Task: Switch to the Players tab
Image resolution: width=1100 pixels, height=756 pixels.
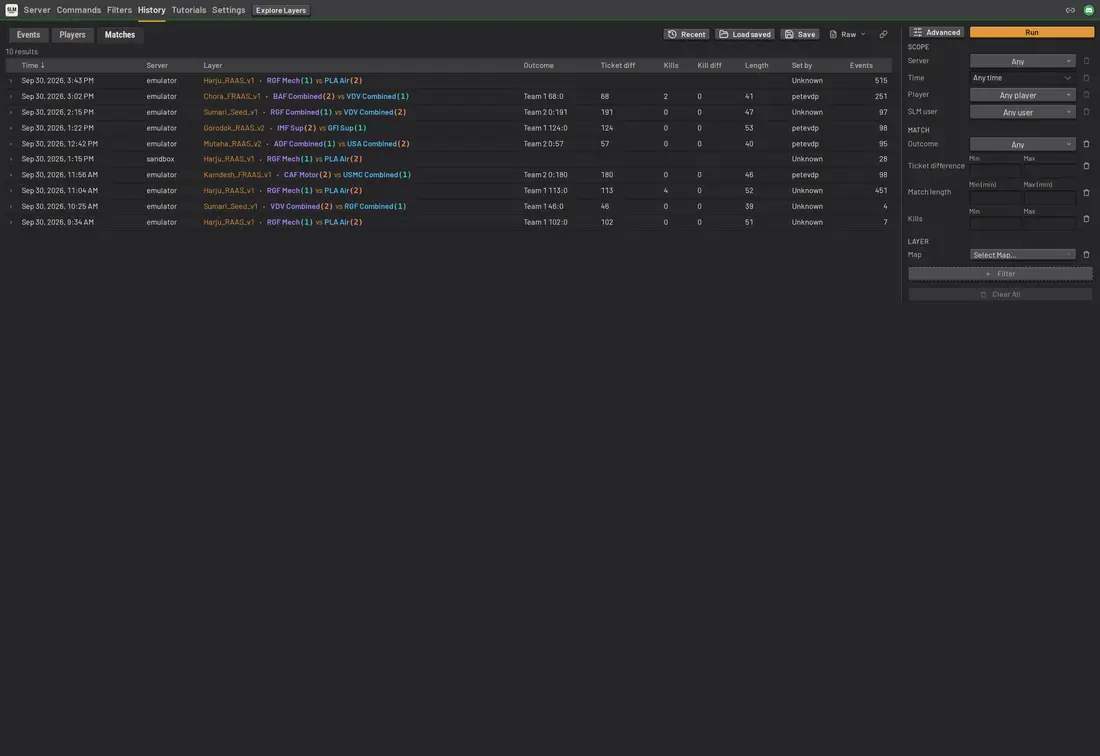Action: pos(72,34)
